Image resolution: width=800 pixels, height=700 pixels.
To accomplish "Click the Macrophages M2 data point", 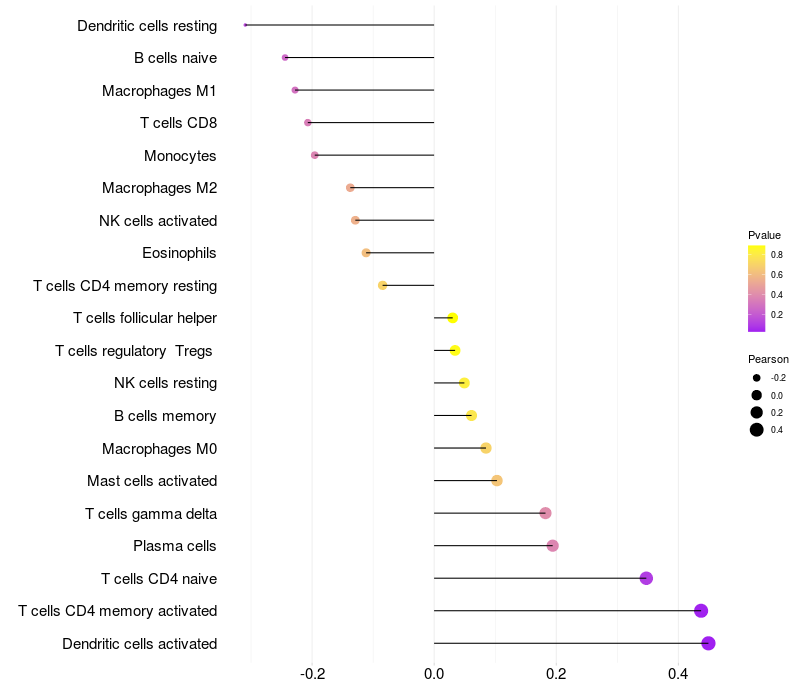I will (350, 188).
